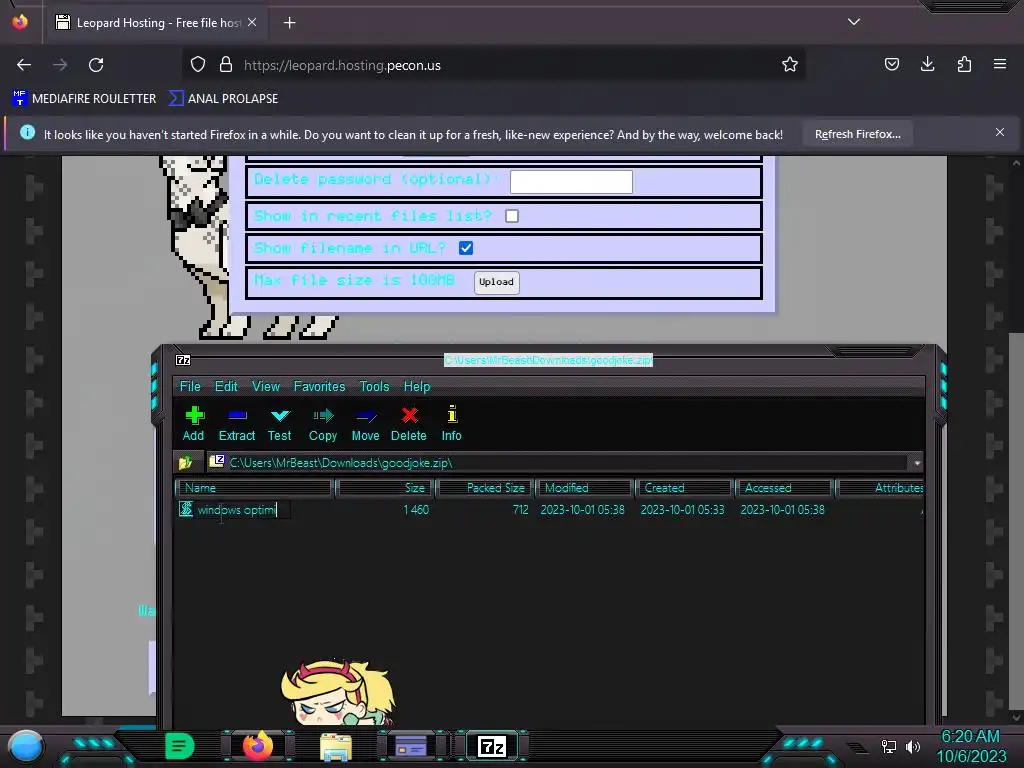This screenshot has width=1024, height=768.
Task: Click the Upload button
Action: pyautogui.click(x=496, y=282)
